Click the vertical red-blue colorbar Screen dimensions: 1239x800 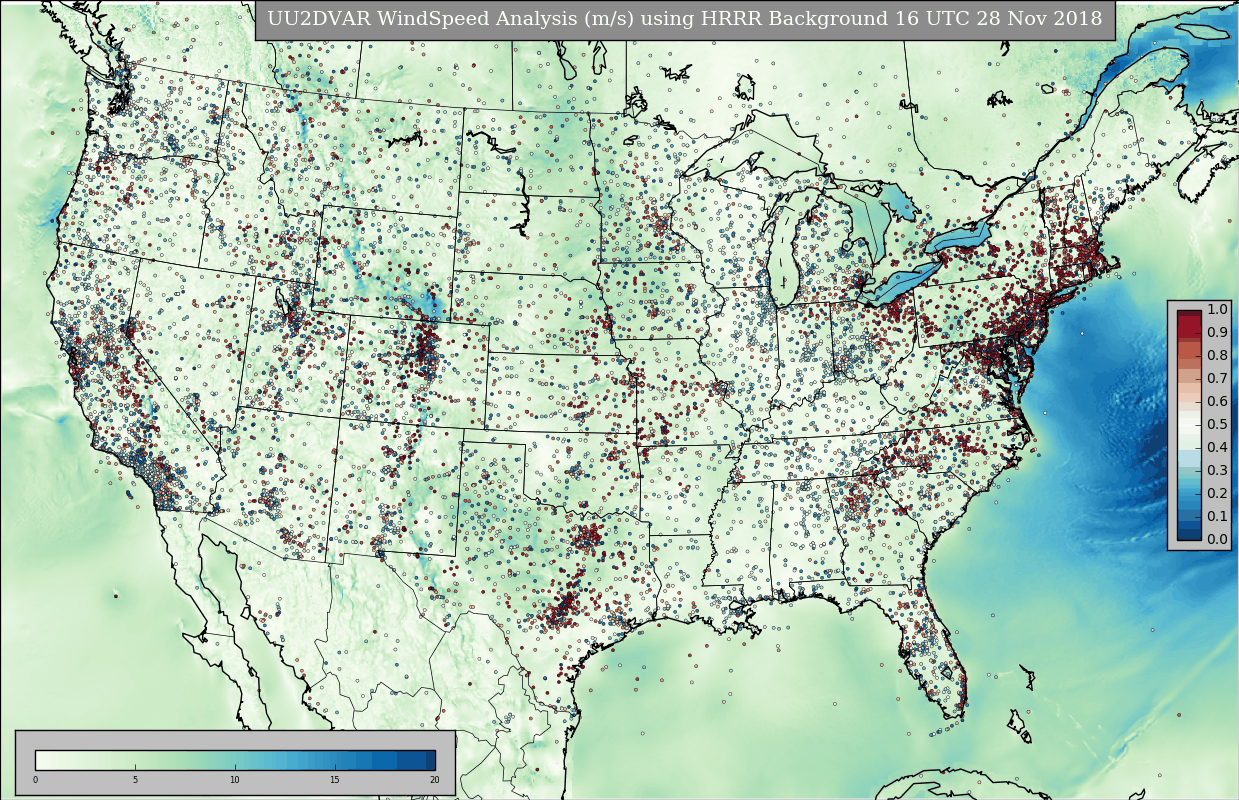(x=1189, y=425)
